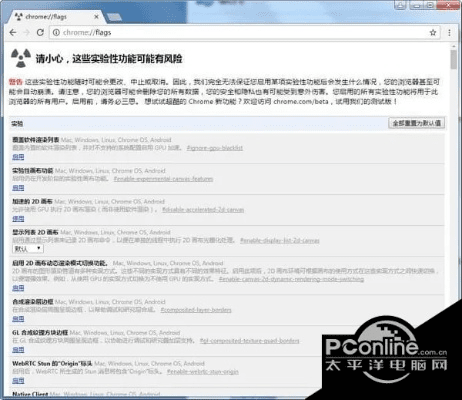Enable the 合成渲染层边框 flag
The height and width of the screenshot is (400, 462).
coord(18,319)
